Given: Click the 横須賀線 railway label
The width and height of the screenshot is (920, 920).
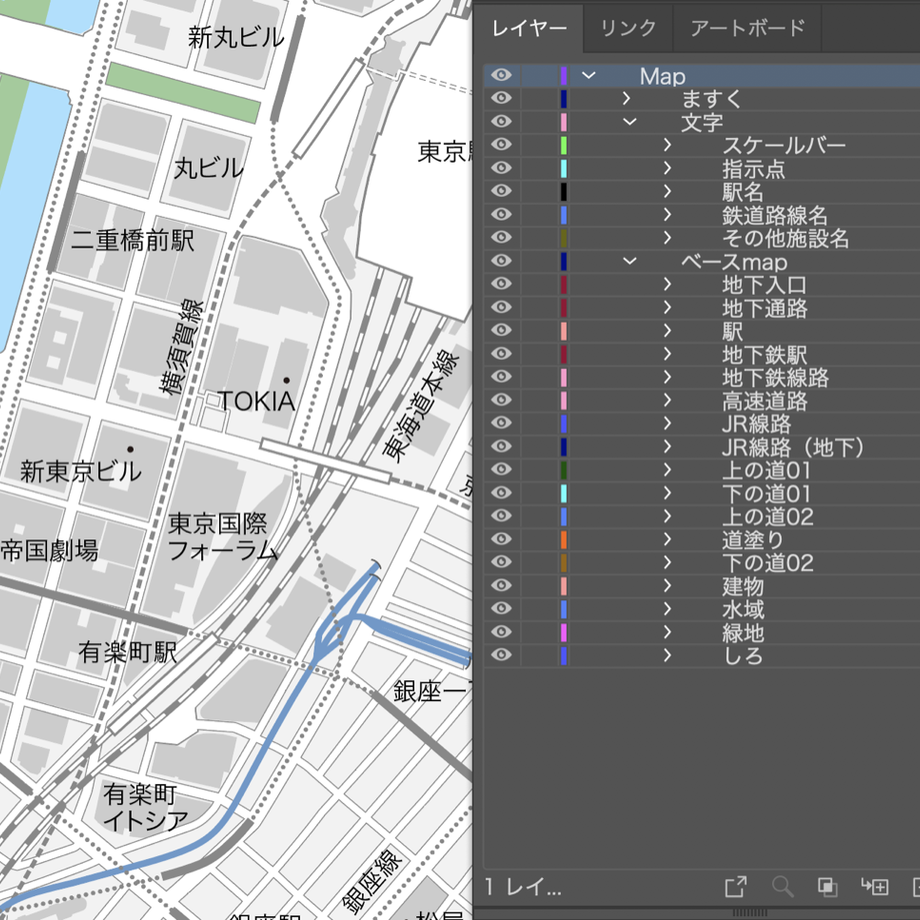Looking at the screenshot, I should click(x=182, y=347).
